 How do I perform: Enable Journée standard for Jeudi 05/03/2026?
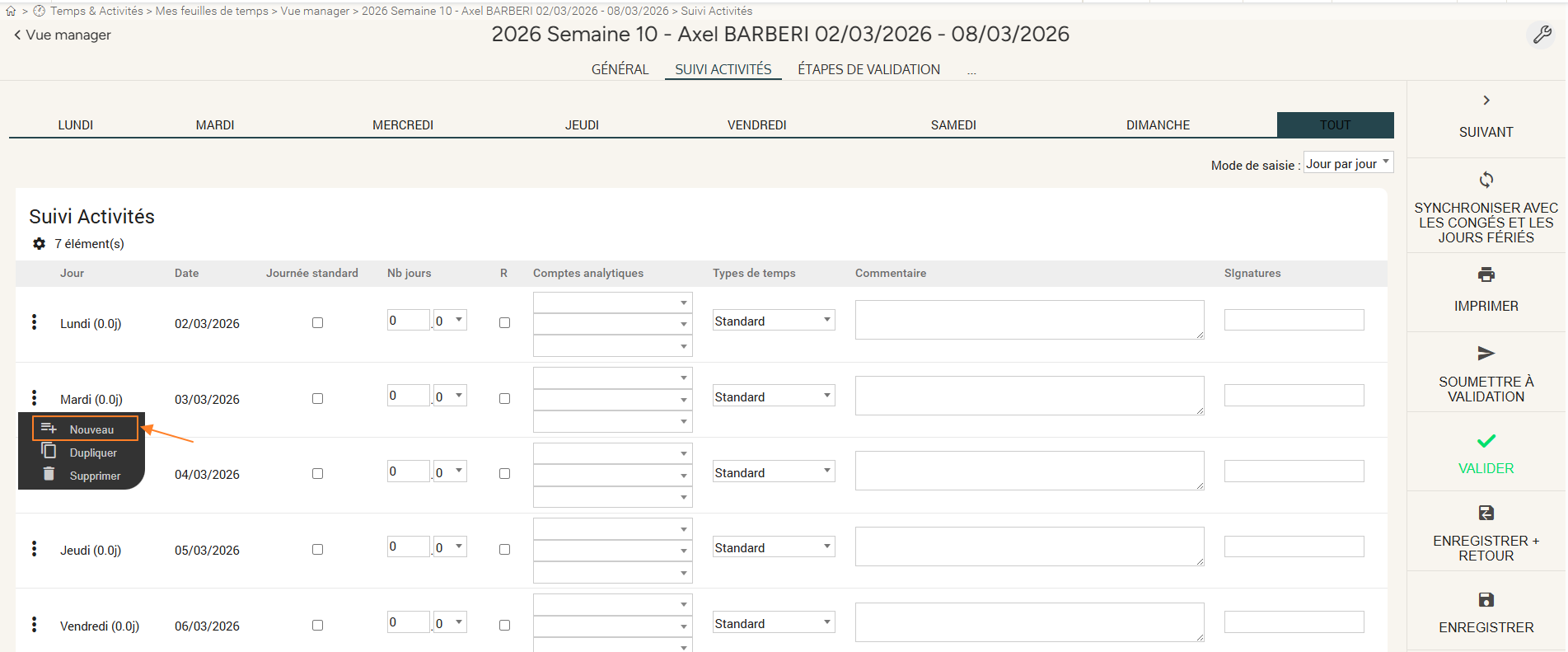(317, 550)
